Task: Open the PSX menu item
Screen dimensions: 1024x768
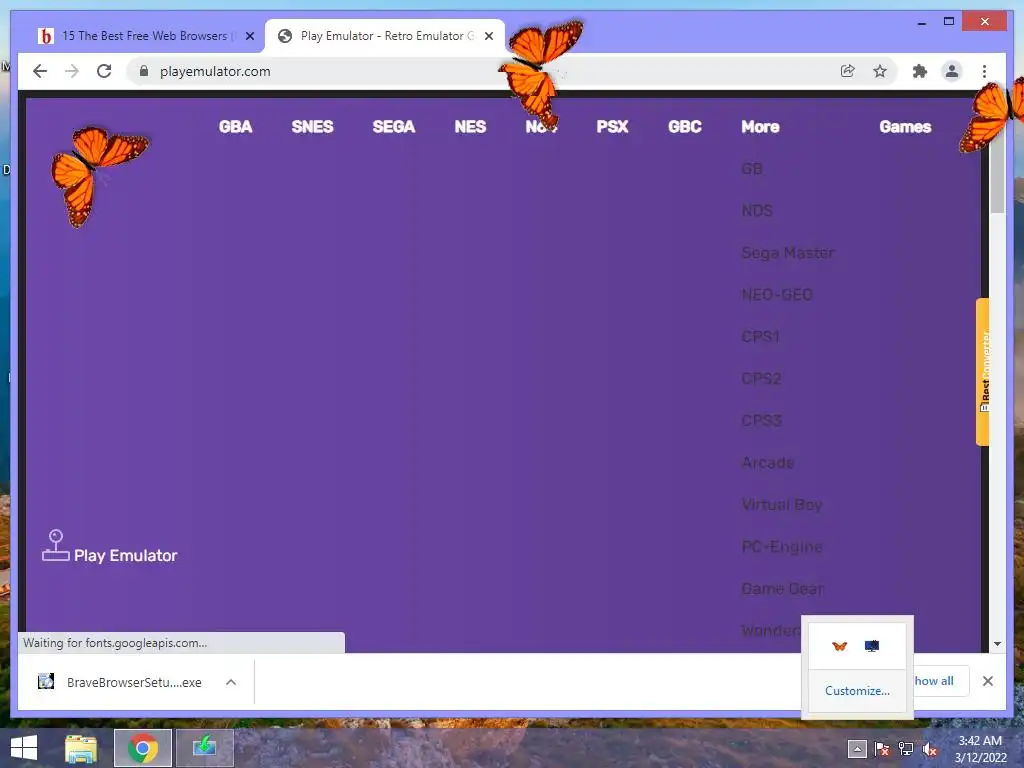Action: pyautogui.click(x=612, y=127)
